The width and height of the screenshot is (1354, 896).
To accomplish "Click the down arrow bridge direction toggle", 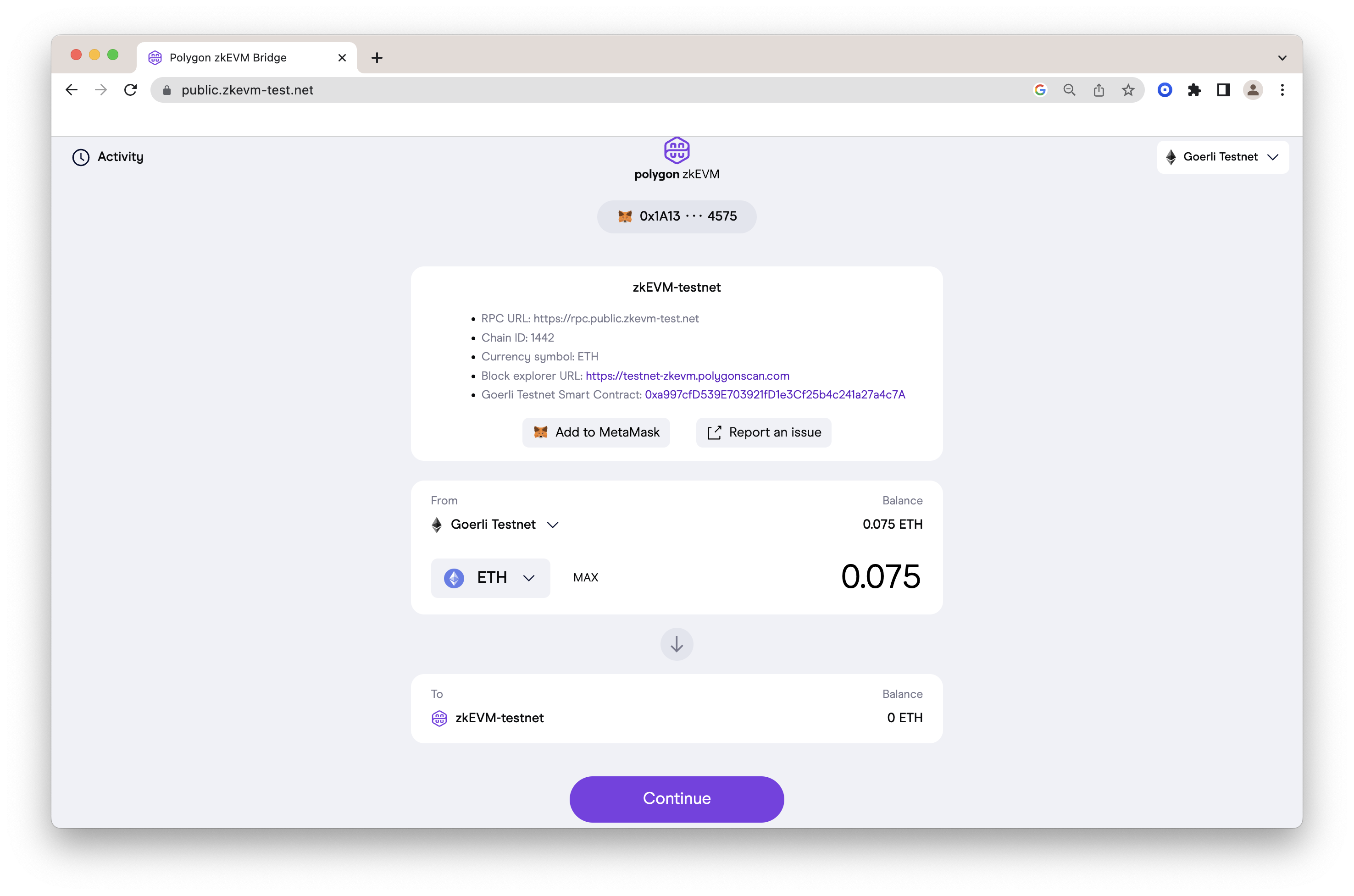I will point(677,644).
